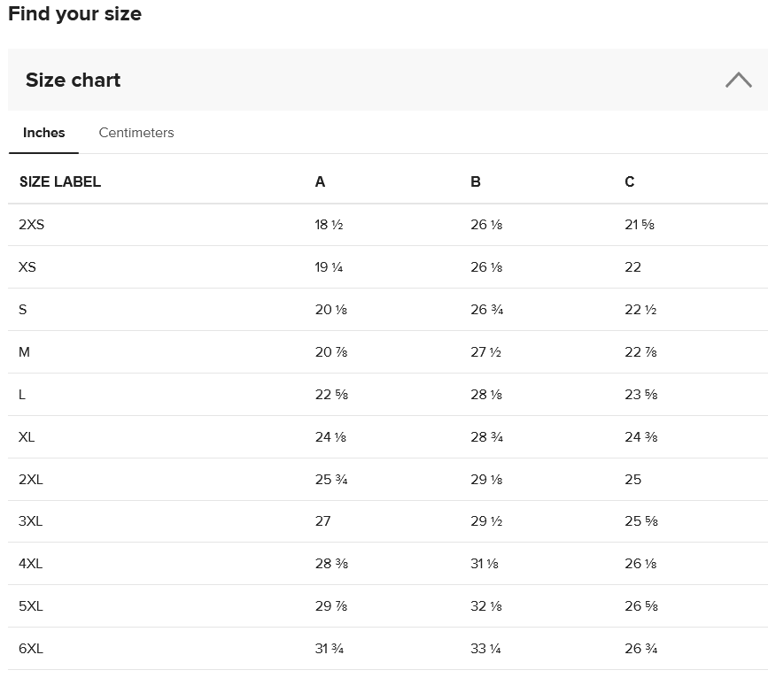This screenshot has width=768, height=678.
Task: Click the M size label
Action: (24, 352)
